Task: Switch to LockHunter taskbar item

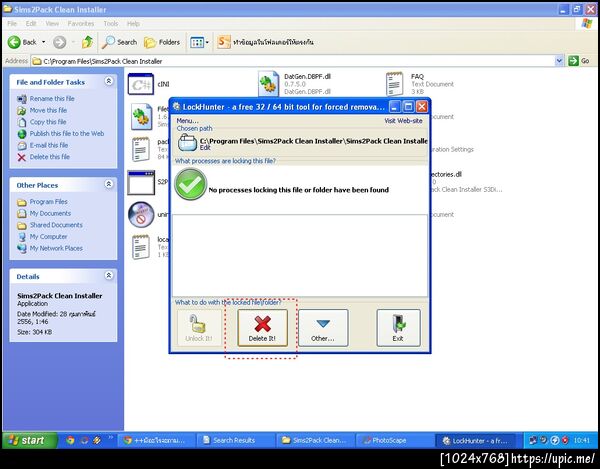Action: point(478,440)
